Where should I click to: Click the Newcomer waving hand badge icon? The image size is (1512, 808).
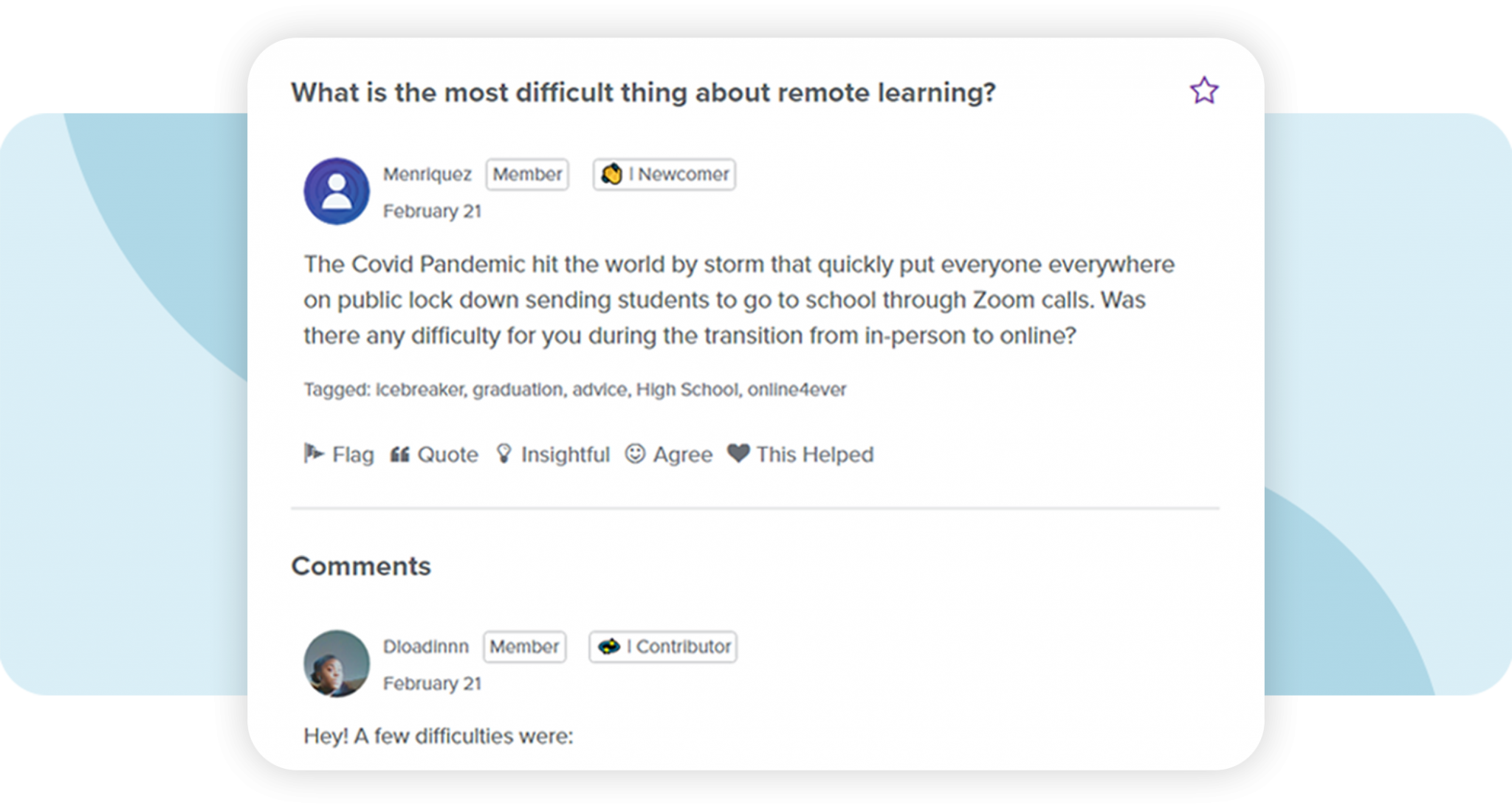611,174
